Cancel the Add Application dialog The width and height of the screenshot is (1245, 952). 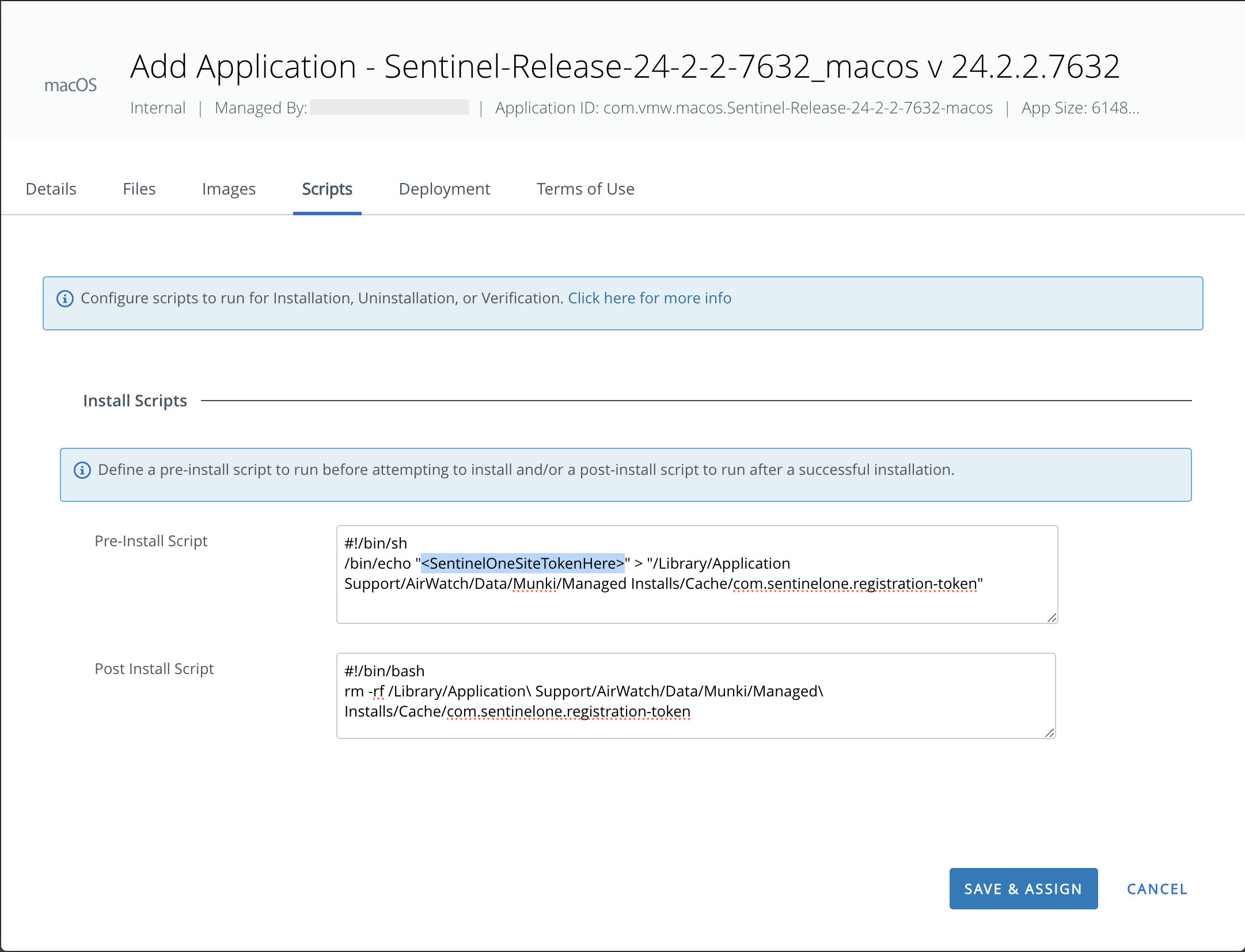[1157, 889]
